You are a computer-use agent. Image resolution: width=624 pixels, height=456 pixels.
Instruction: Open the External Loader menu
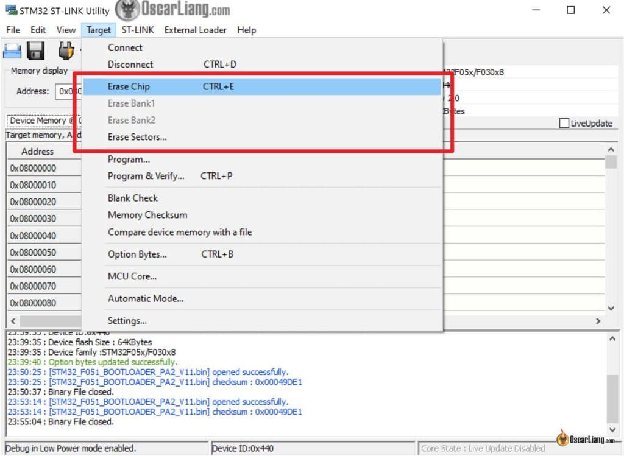pyautogui.click(x=195, y=30)
